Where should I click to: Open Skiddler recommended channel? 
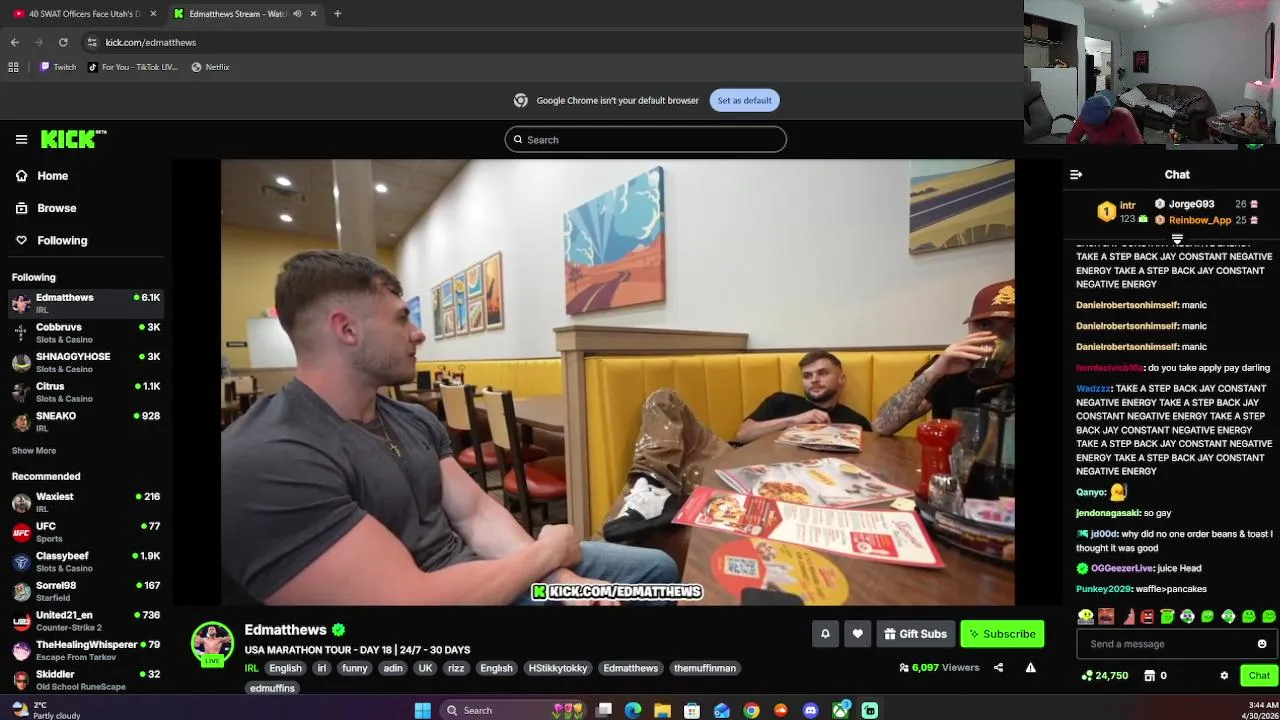(86, 680)
